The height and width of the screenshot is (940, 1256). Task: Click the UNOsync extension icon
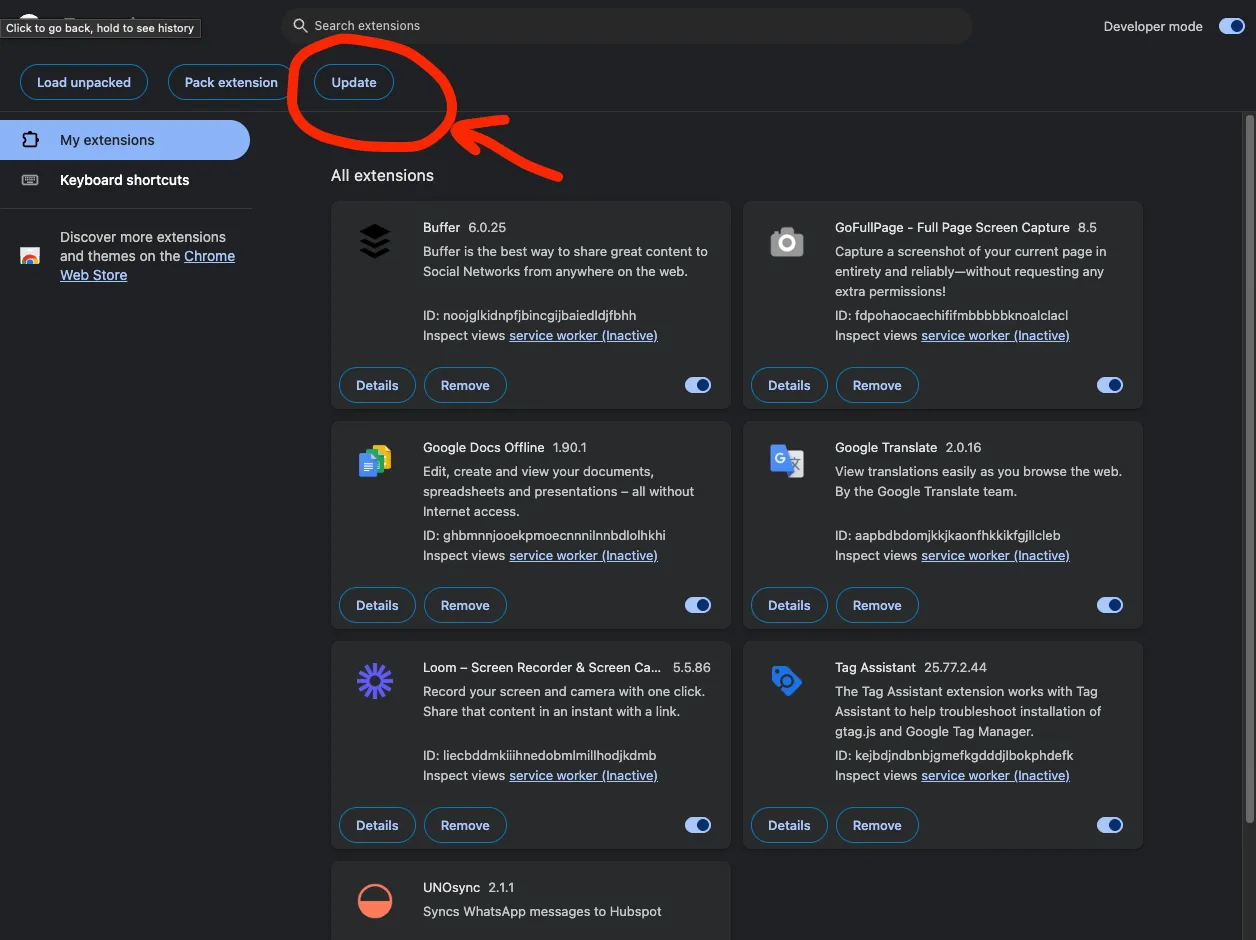[374, 900]
